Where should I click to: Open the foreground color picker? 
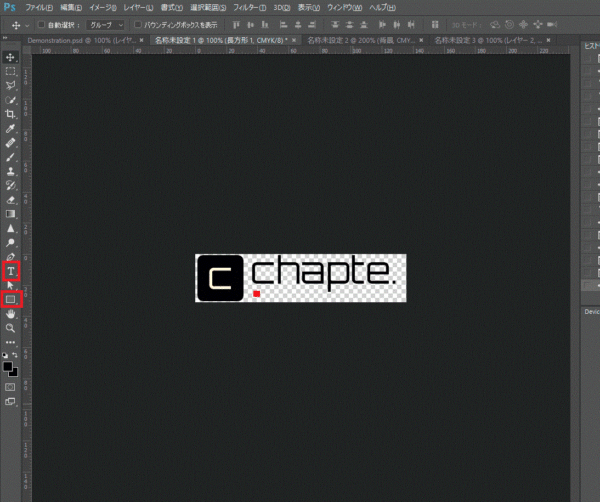(7, 366)
